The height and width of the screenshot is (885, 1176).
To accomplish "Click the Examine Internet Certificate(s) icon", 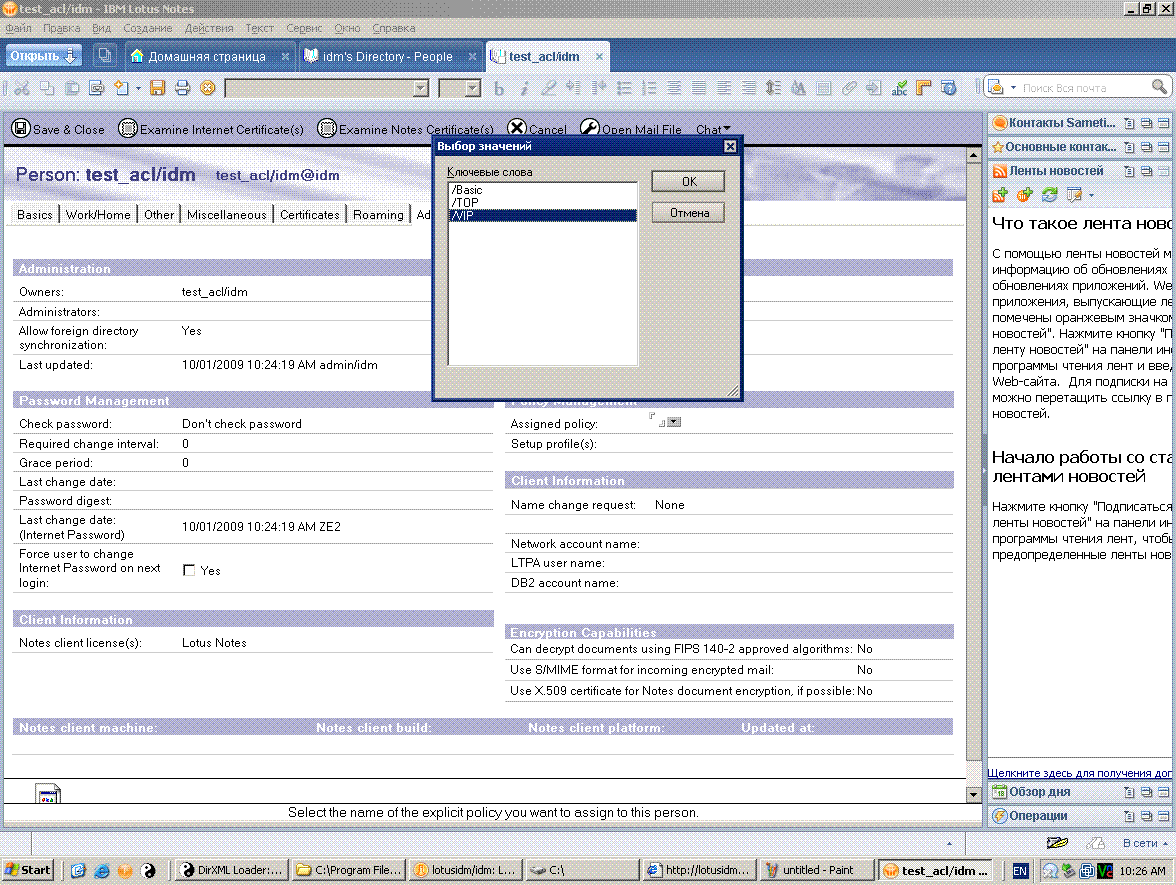I will (128, 128).
